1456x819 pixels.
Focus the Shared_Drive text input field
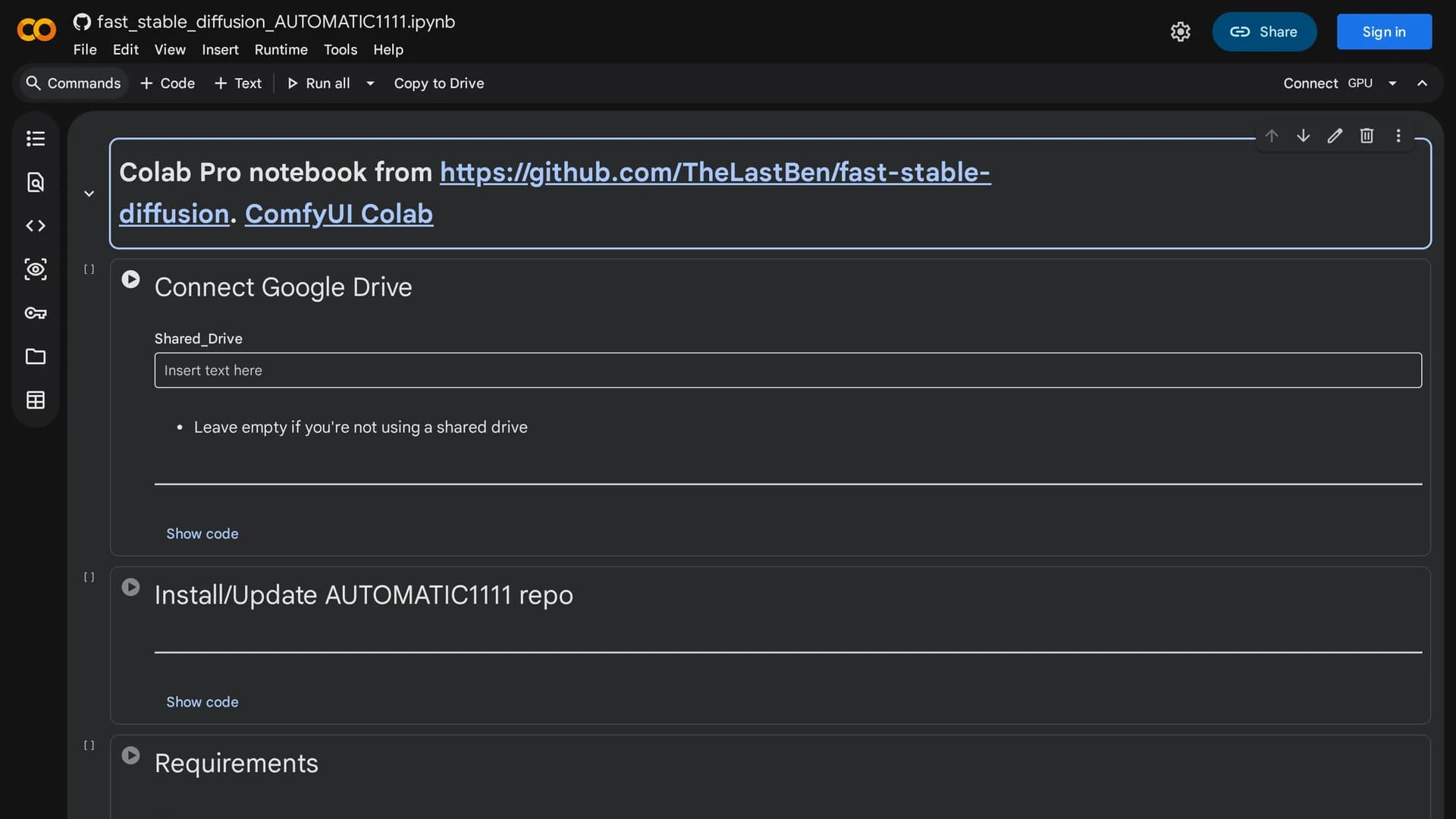pos(788,370)
